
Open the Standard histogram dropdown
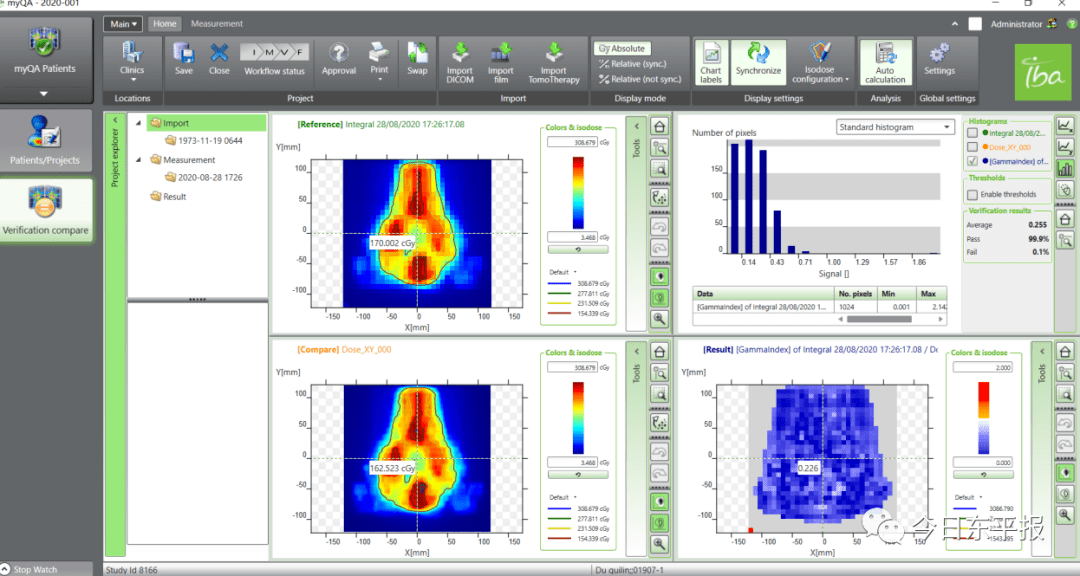click(895, 127)
